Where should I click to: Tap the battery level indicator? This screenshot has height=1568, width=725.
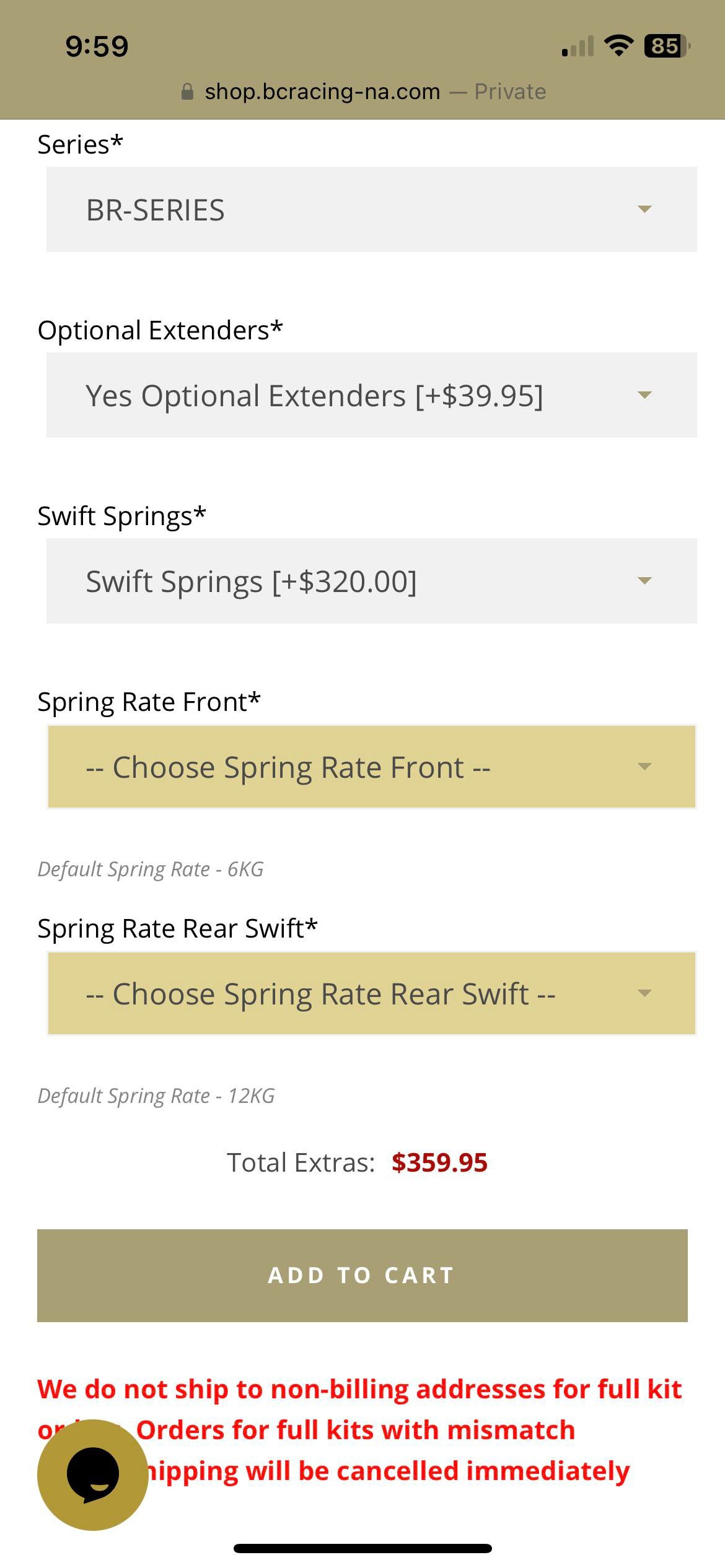click(667, 46)
